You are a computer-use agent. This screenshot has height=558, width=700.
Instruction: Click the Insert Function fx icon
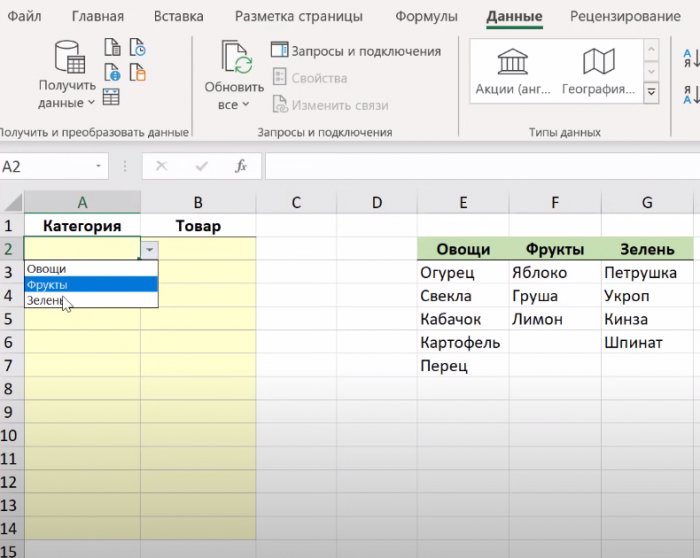point(241,167)
